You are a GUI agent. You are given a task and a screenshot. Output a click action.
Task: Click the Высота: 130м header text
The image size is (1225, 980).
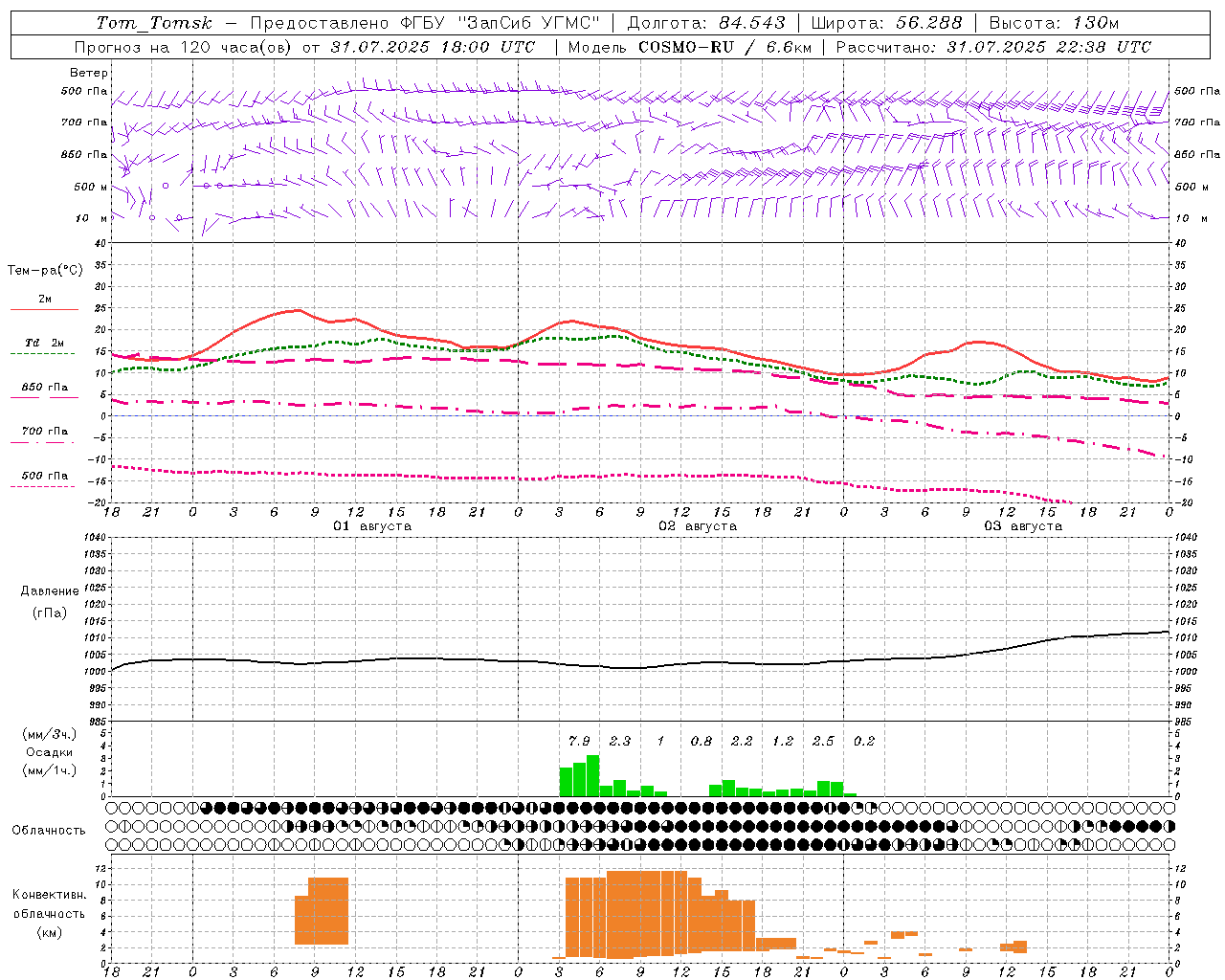pyautogui.click(x=1054, y=23)
